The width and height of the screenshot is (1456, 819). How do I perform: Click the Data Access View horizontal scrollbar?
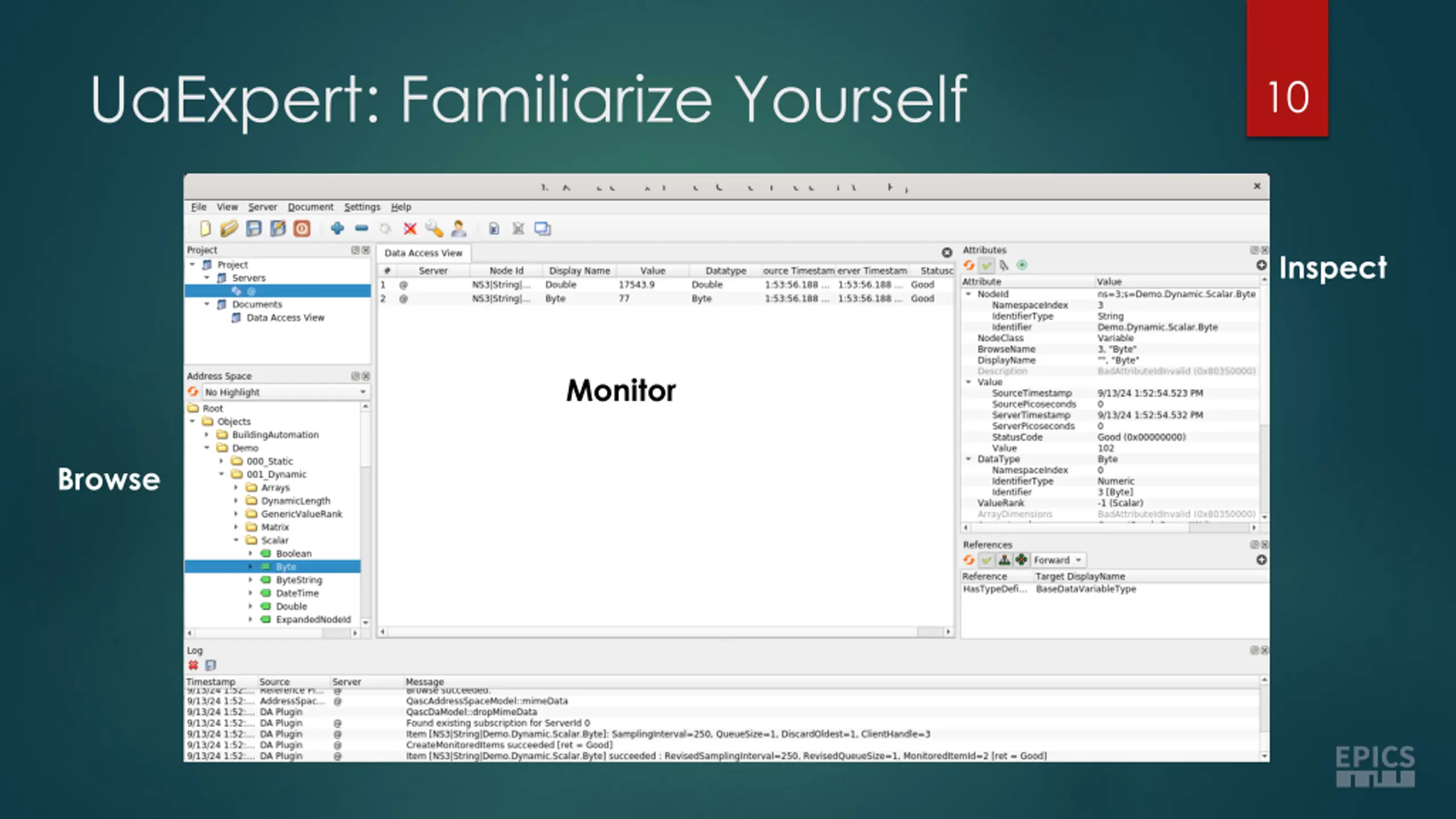(x=665, y=632)
